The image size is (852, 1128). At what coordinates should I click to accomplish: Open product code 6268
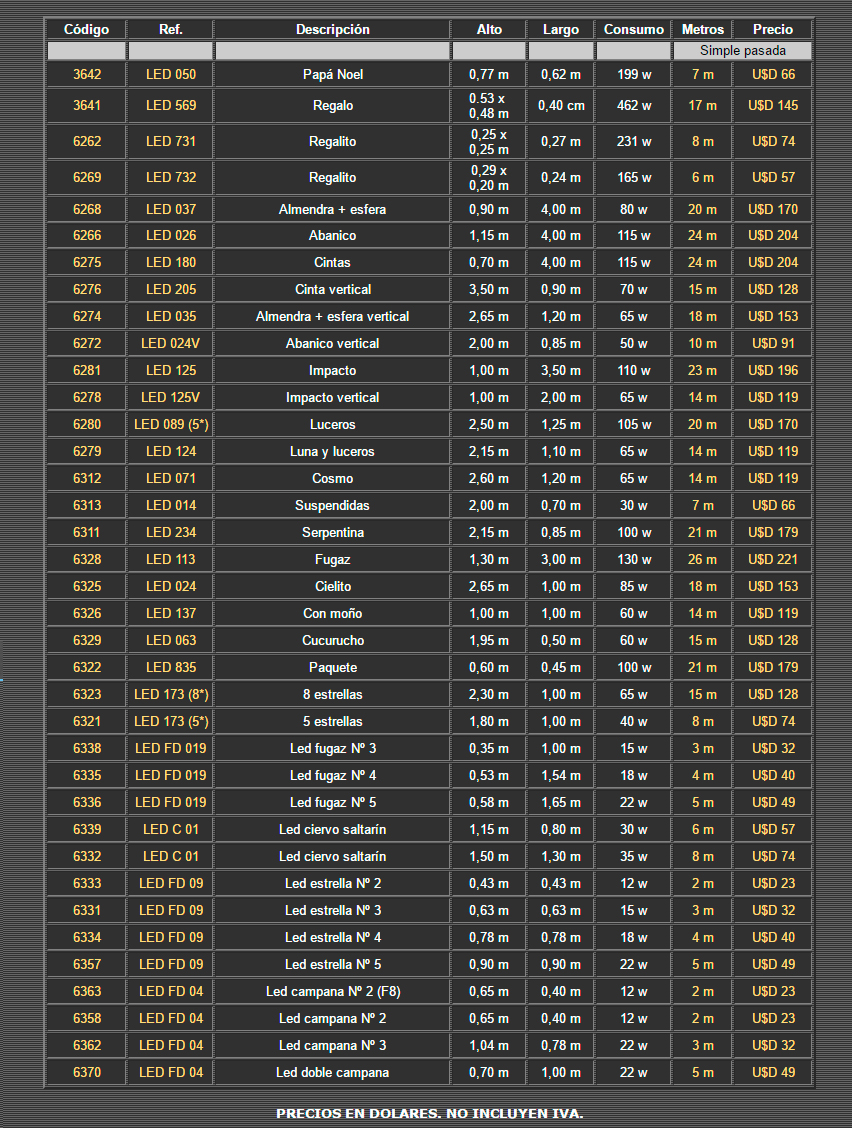click(x=87, y=209)
